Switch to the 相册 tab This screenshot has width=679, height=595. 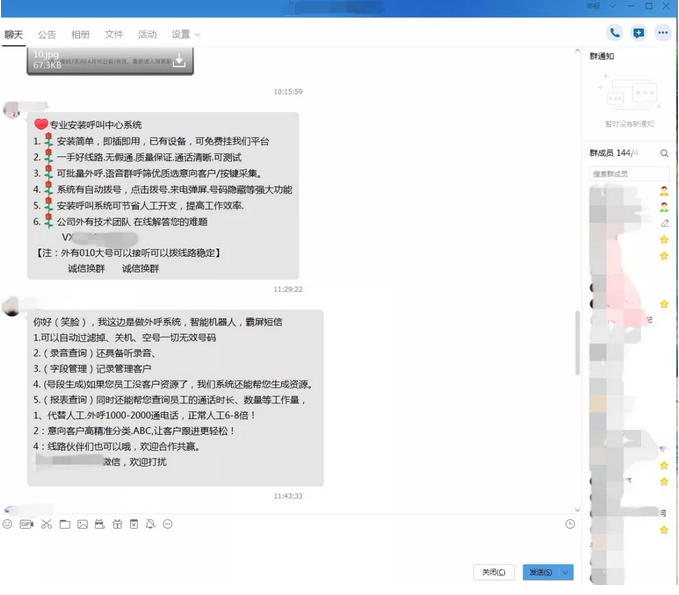80,34
